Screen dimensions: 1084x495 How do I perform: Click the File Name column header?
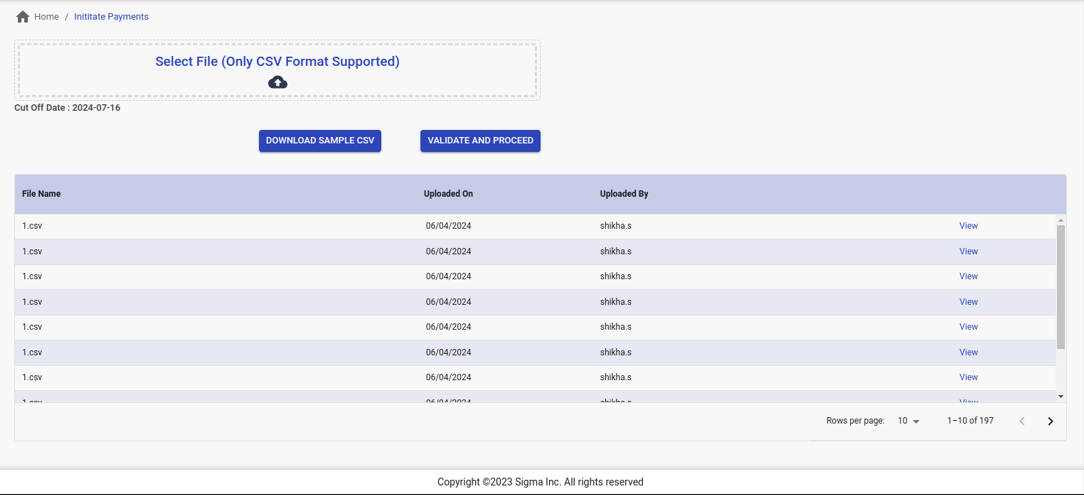click(x=41, y=194)
